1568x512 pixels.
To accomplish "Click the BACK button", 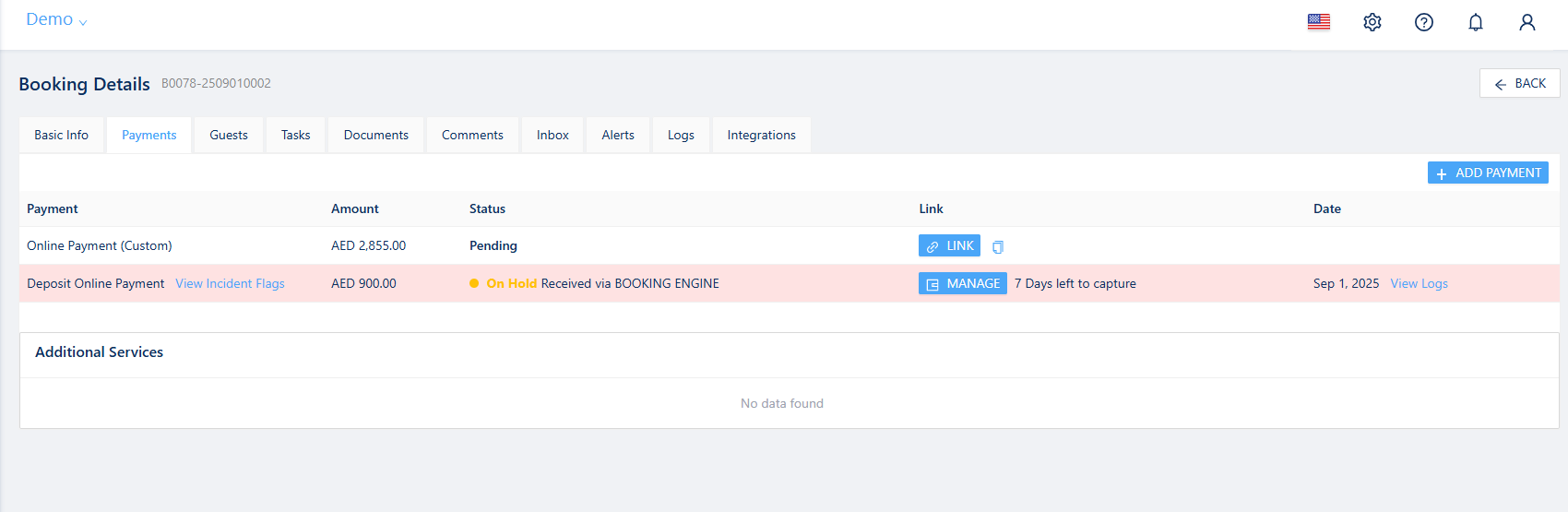I will [1520, 83].
